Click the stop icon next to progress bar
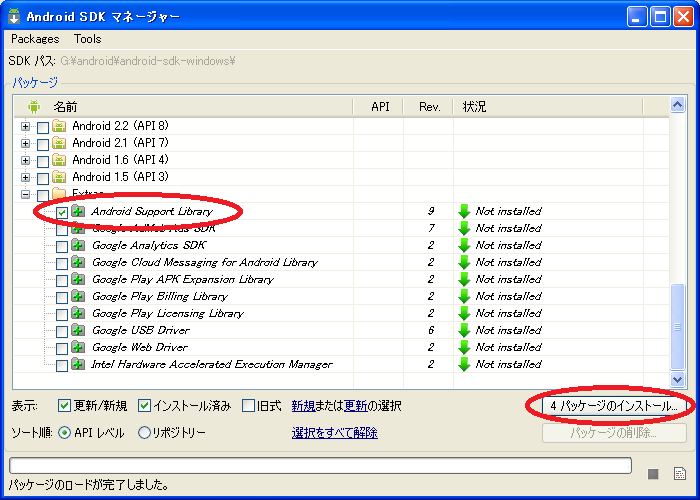Viewport: 700px width, 500px height. [653, 473]
